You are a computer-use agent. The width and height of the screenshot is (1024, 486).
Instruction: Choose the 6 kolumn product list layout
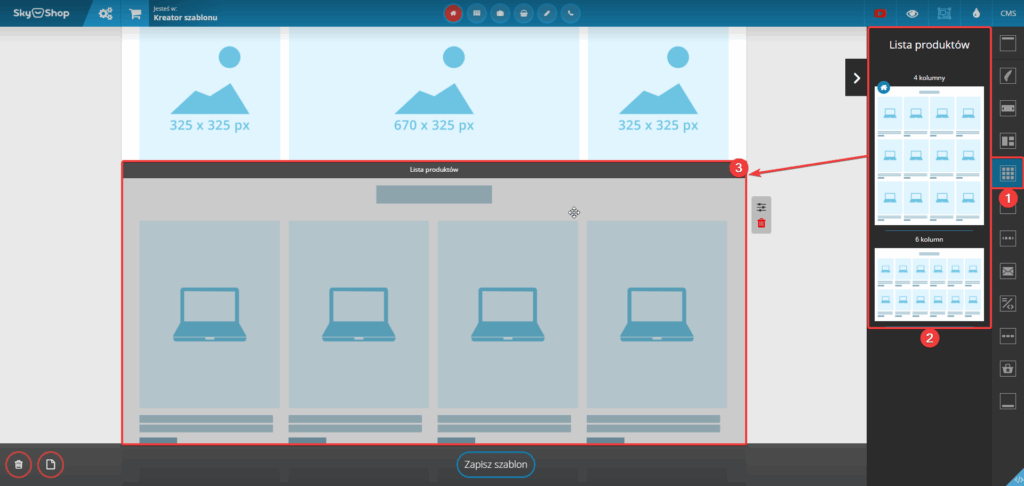[x=929, y=283]
